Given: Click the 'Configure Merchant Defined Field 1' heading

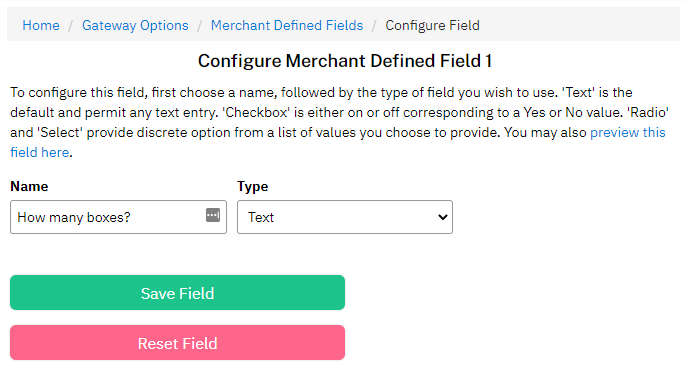Looking at the screenshot, I should coord(345,61).
